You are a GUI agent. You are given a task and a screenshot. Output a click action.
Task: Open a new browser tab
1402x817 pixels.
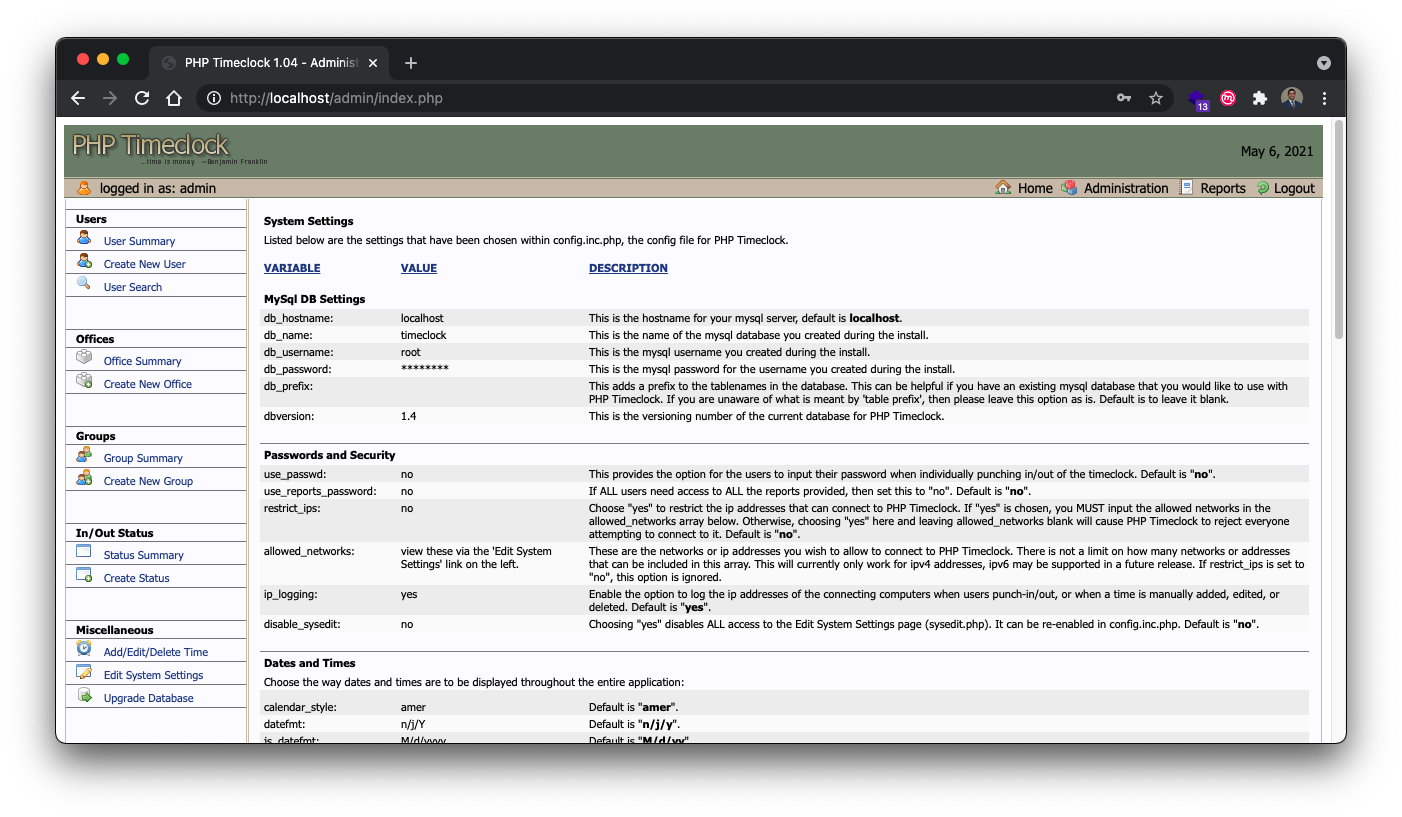click(x=411, y=63)
